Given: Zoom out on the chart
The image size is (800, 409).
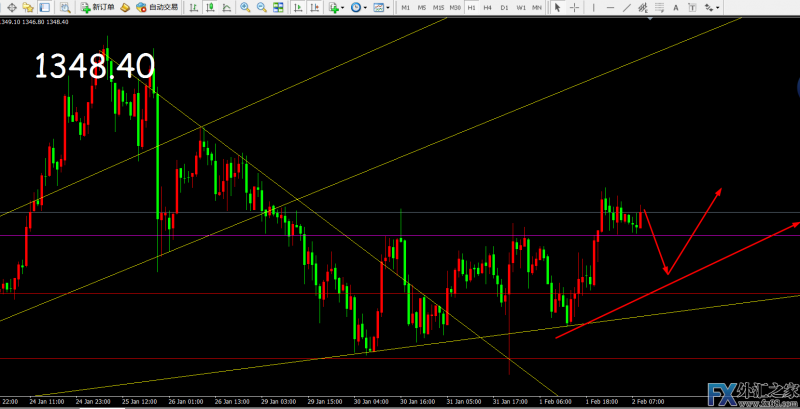Looking at the screenshot, I should click(262, 7).
